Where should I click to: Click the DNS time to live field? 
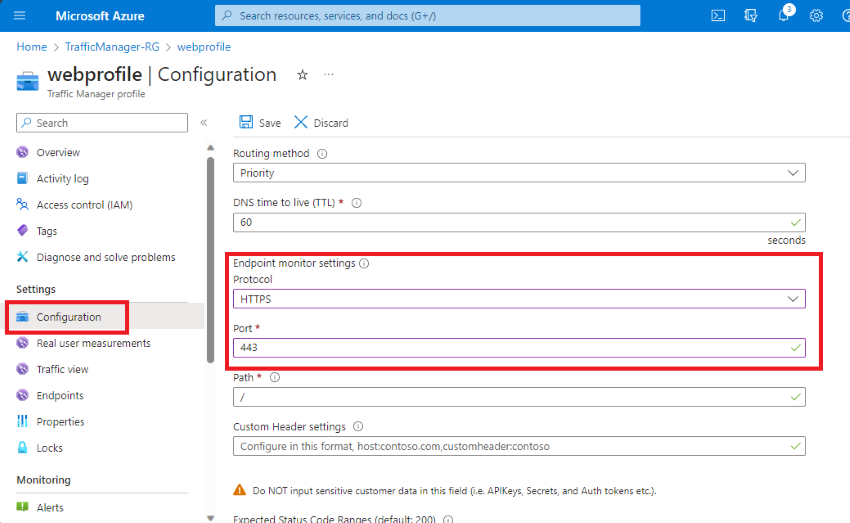click(519, 222)
